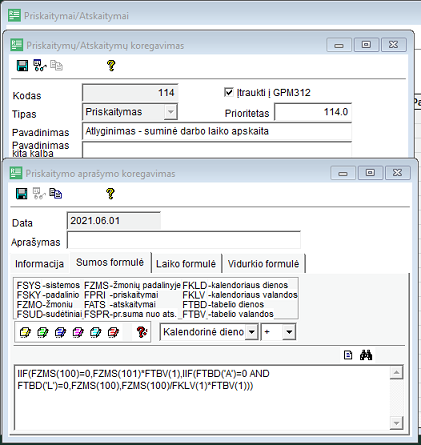Viewport: 421px width, 445px height.
Task: Expand the Tipas Priskaitymas dropdown
Action: (x=171, y=112)
